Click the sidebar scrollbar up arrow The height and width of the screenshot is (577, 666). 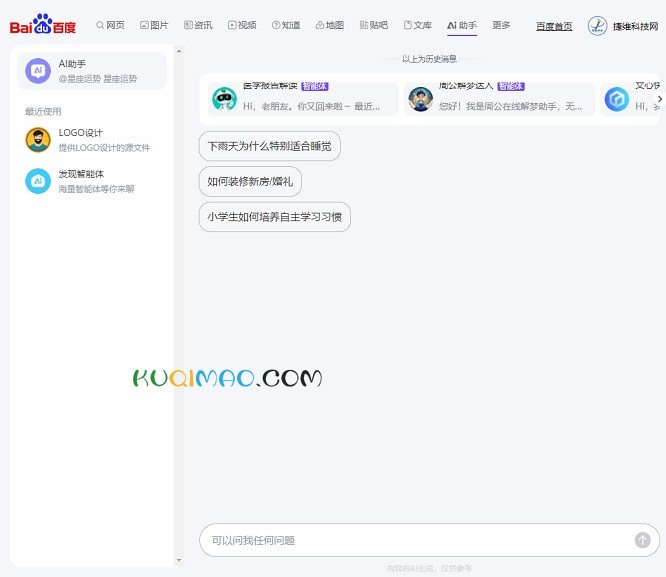tap(179, 51)
